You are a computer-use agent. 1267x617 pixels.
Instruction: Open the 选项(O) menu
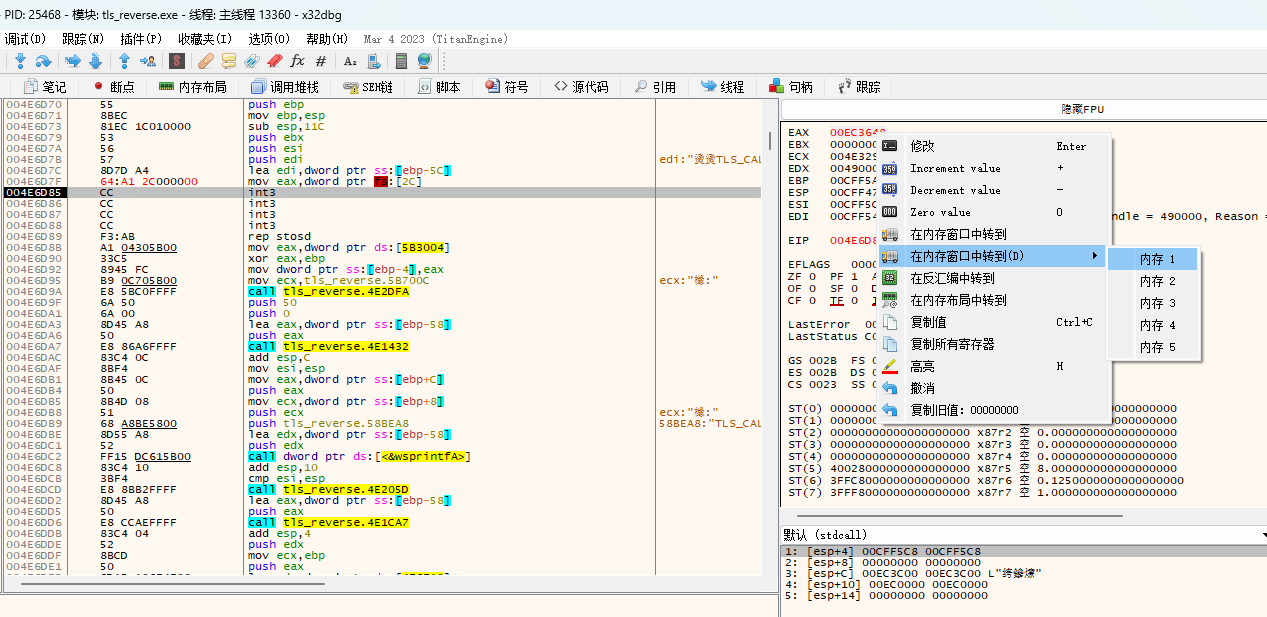[269, 39]
